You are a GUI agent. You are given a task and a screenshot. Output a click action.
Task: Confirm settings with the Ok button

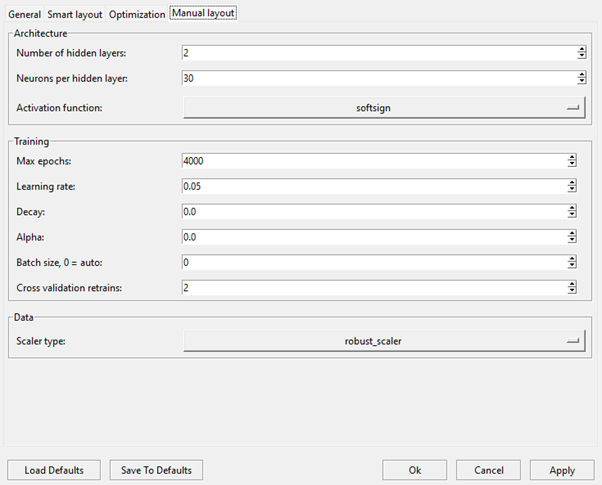coord(415,470)
